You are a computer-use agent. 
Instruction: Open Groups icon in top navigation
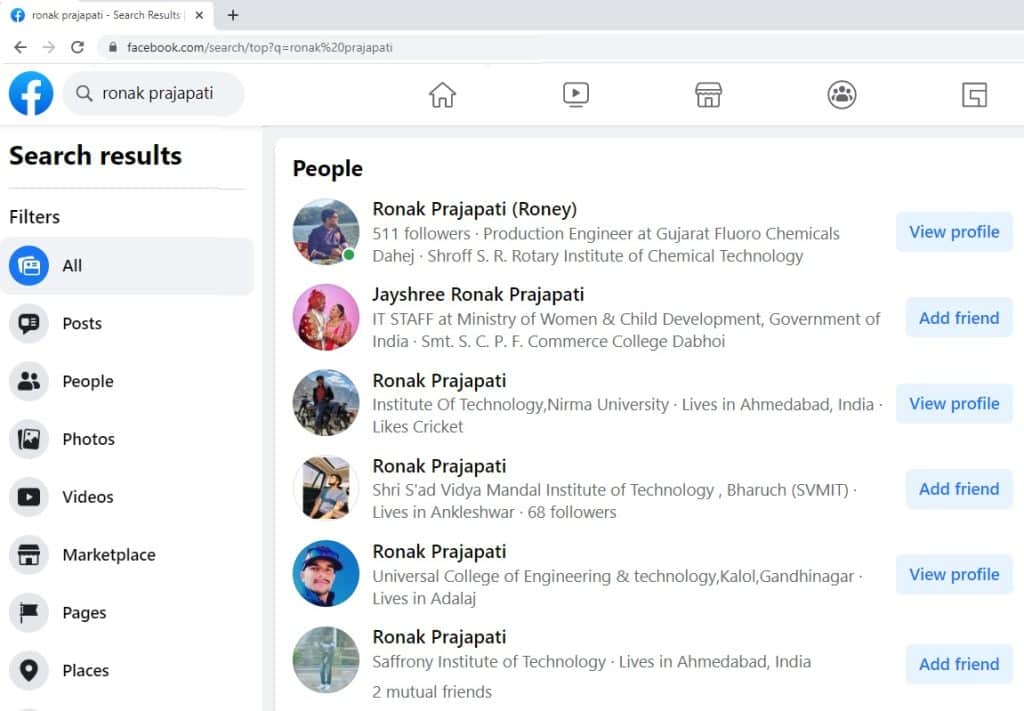tap(841, 94)
